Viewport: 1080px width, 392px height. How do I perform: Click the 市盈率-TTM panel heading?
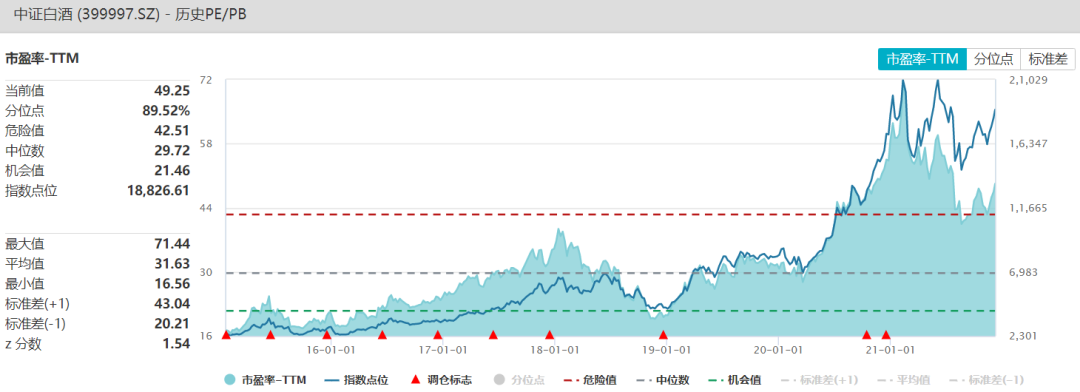pos(42,59)
